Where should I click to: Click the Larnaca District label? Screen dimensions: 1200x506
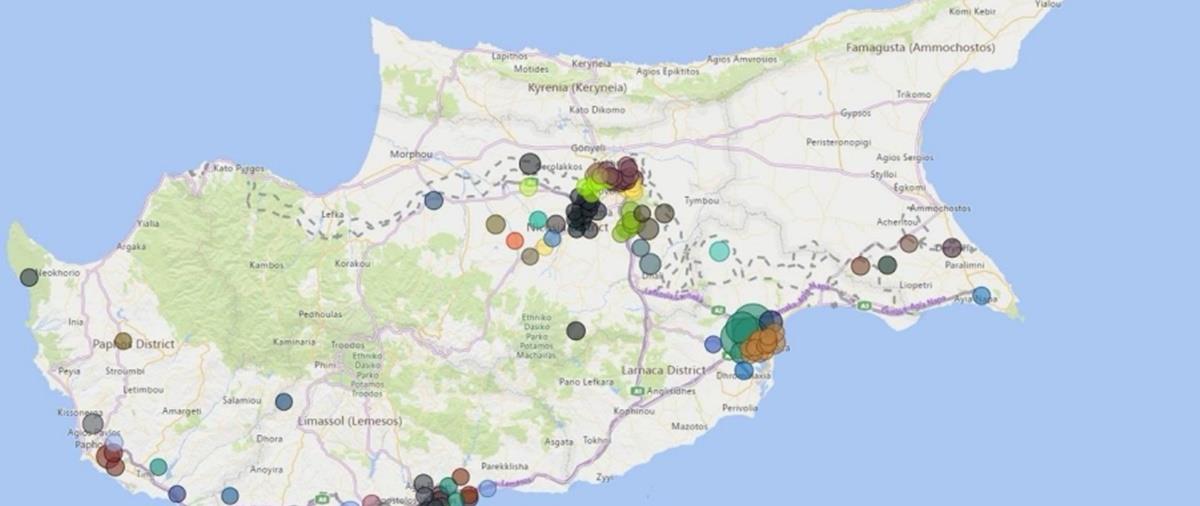[663, 370]
